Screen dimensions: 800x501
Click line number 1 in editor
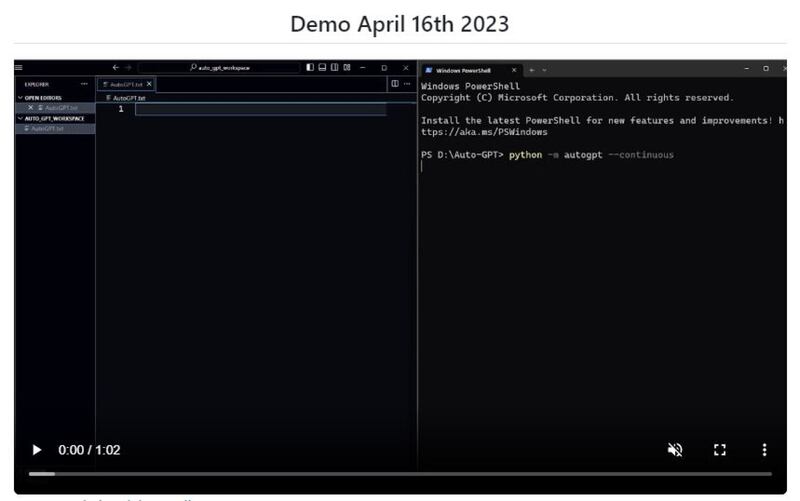click(121, 109)
